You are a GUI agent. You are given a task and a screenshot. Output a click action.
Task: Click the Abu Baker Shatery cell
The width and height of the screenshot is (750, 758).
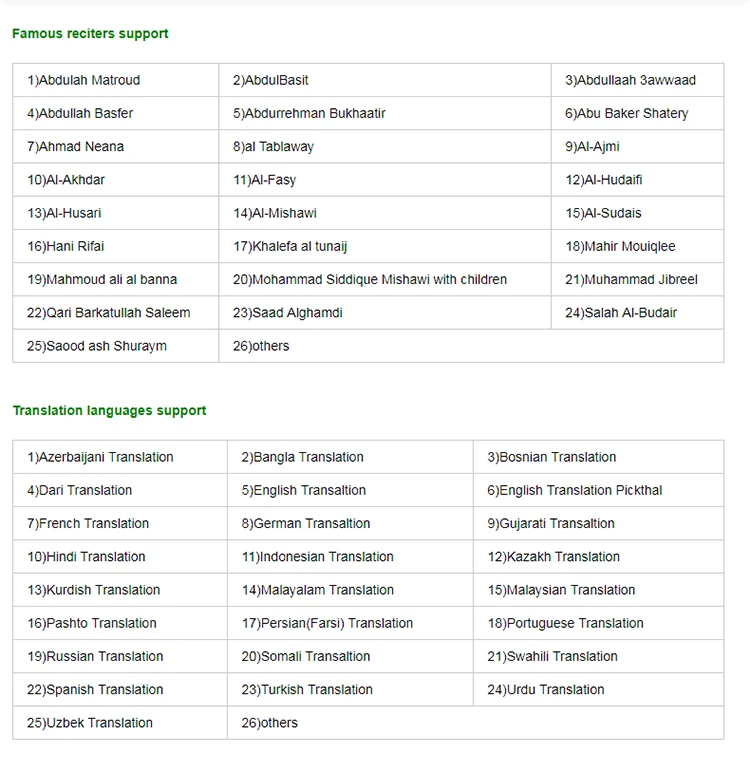(x=637, y=113)
